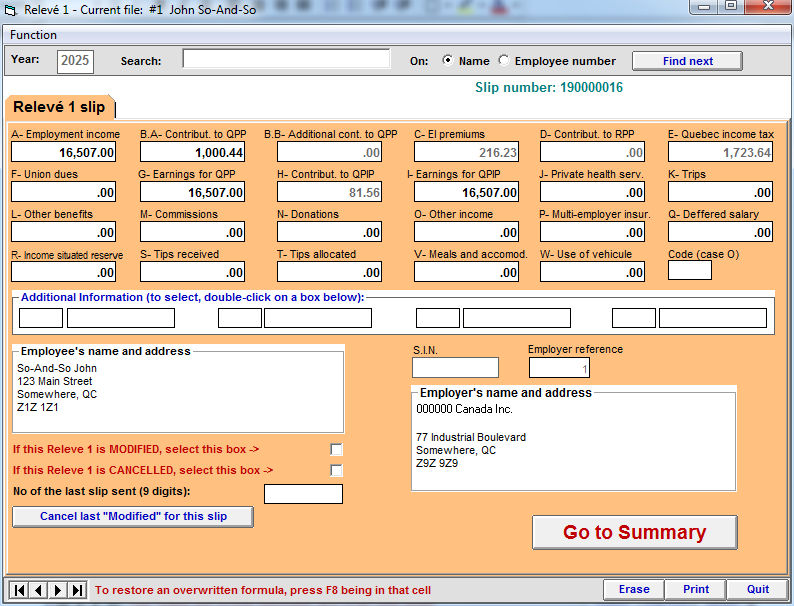This screenshot has height=606, width=794.
Task: Click Cancel last "Modified" for this slip
Action: click(133, 517)
